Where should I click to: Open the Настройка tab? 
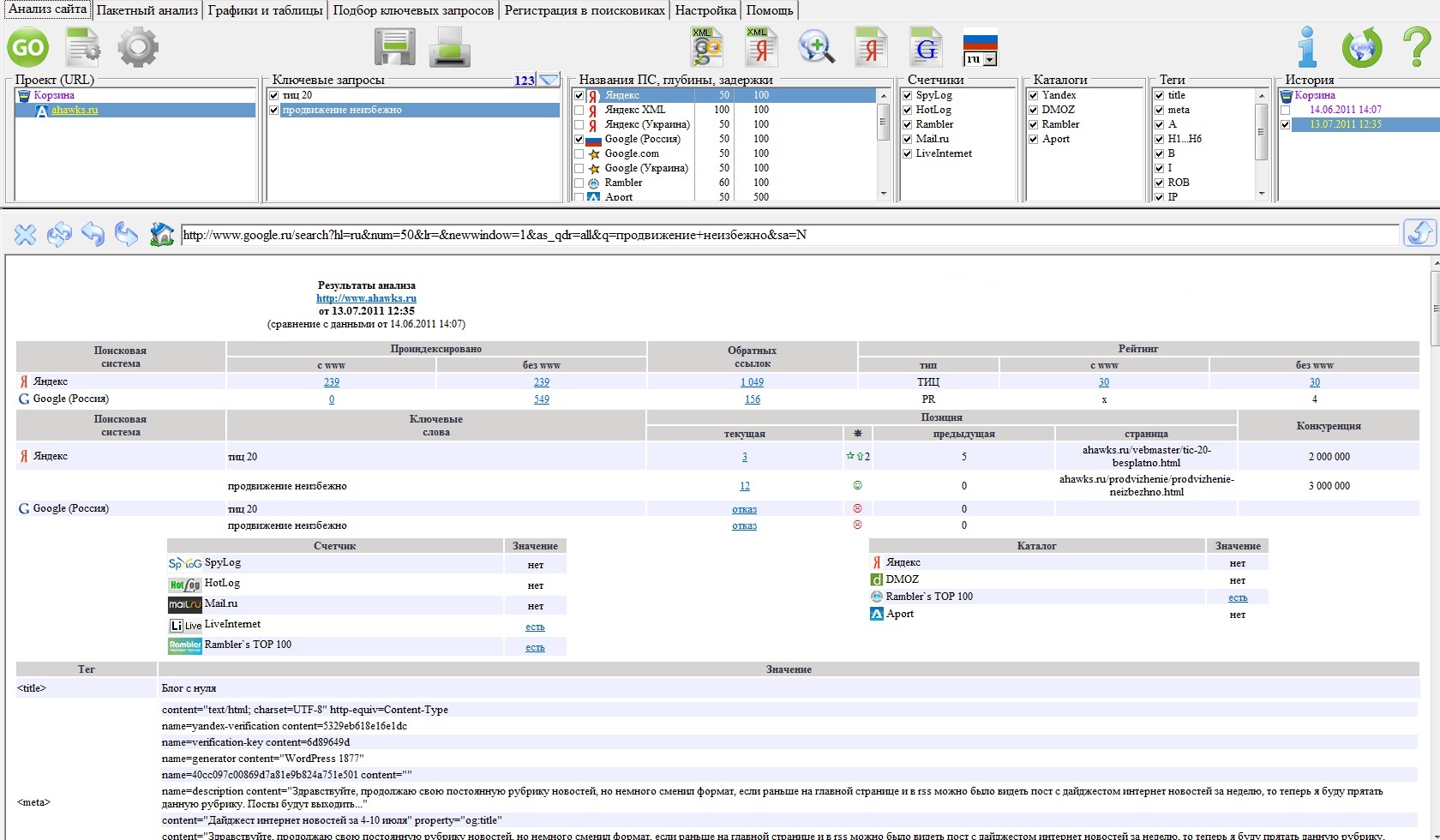705,10
